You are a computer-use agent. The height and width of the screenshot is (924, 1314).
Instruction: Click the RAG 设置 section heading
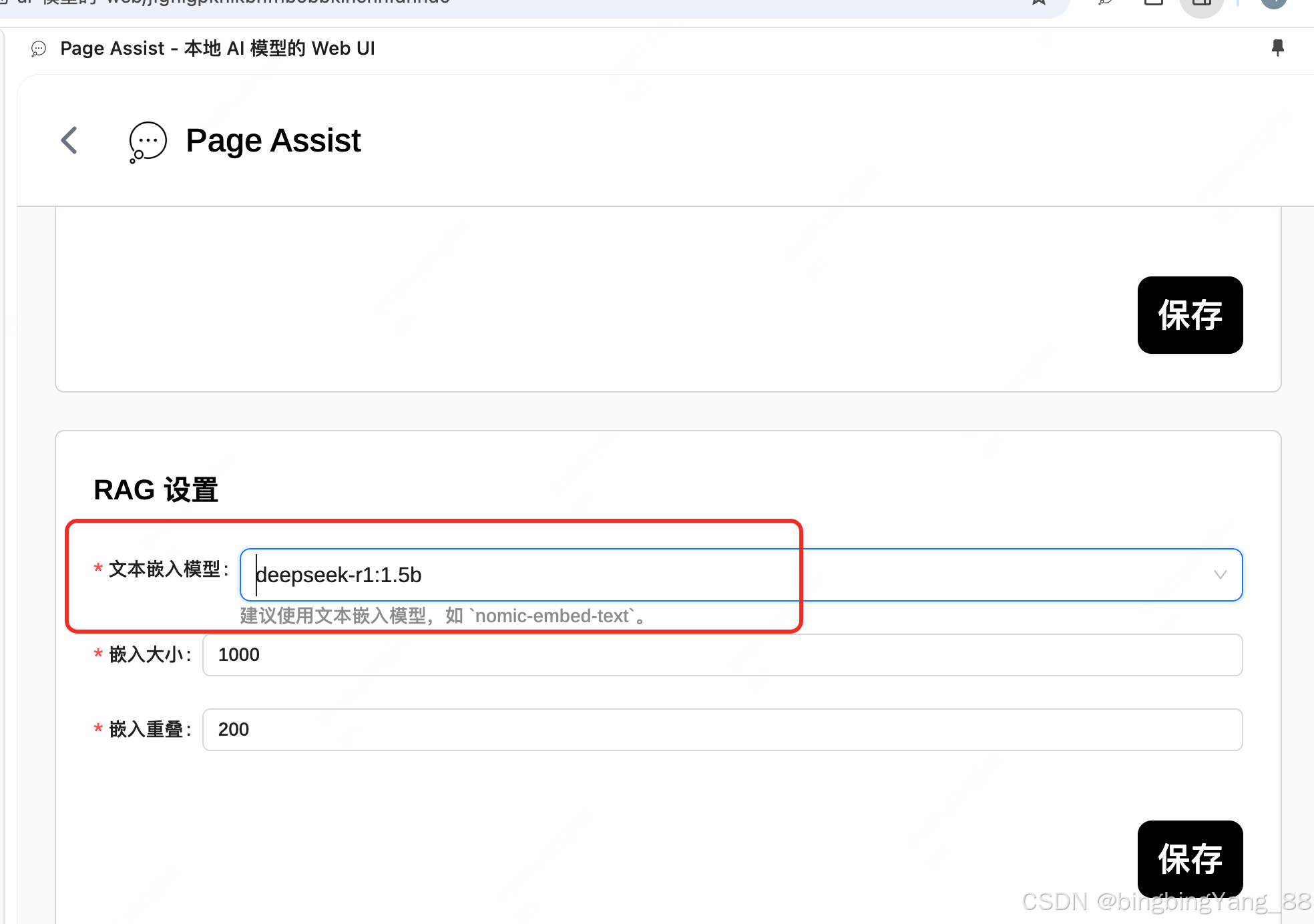click(156, 489)
